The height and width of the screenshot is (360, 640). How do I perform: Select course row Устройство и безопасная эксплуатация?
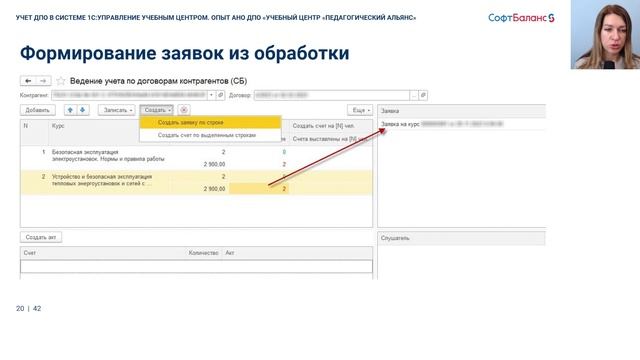click(x=196, y=182)
